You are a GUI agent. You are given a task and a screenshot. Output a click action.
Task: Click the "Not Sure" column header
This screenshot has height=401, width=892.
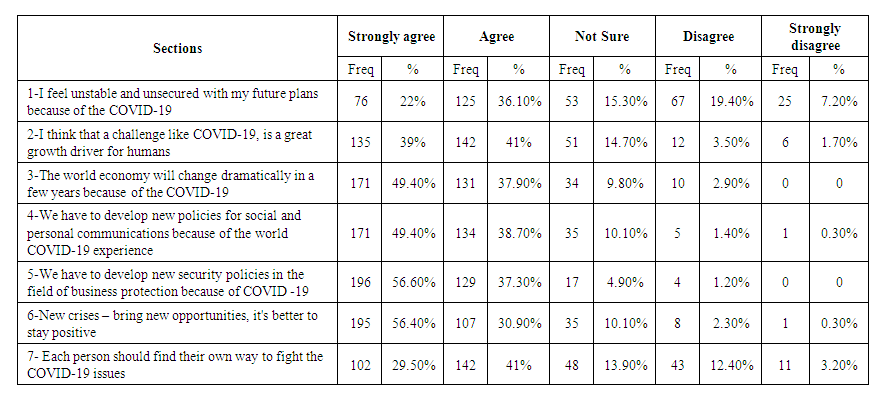(602, 37)
